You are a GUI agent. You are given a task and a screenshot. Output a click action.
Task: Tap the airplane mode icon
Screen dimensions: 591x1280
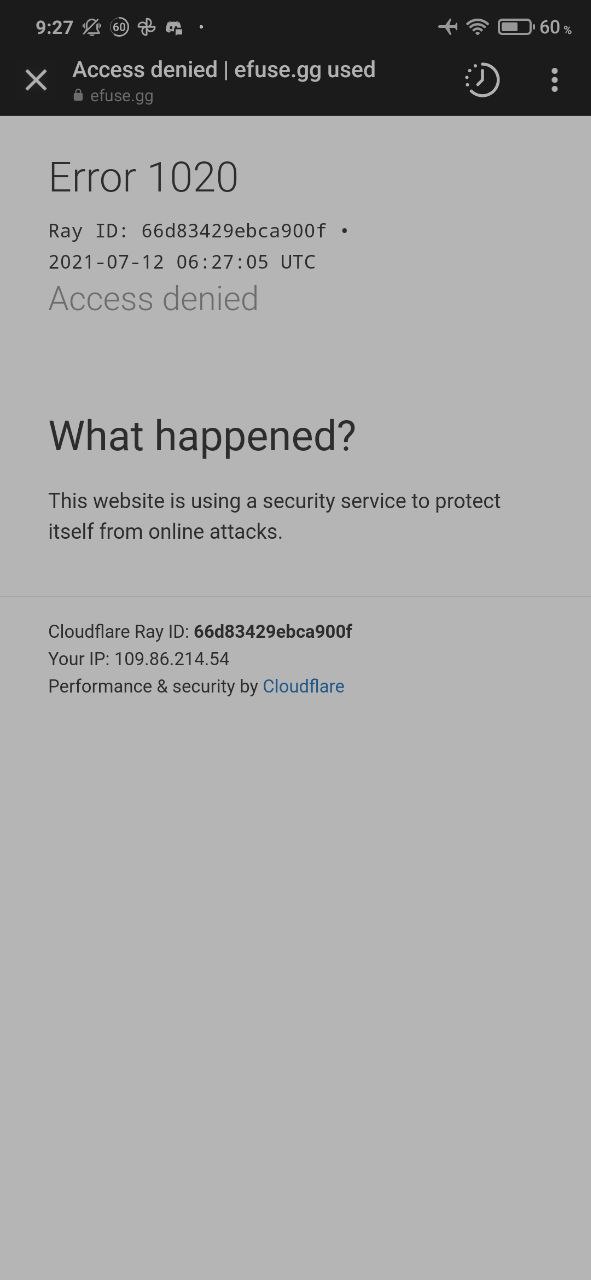click(x=447, y=27)
